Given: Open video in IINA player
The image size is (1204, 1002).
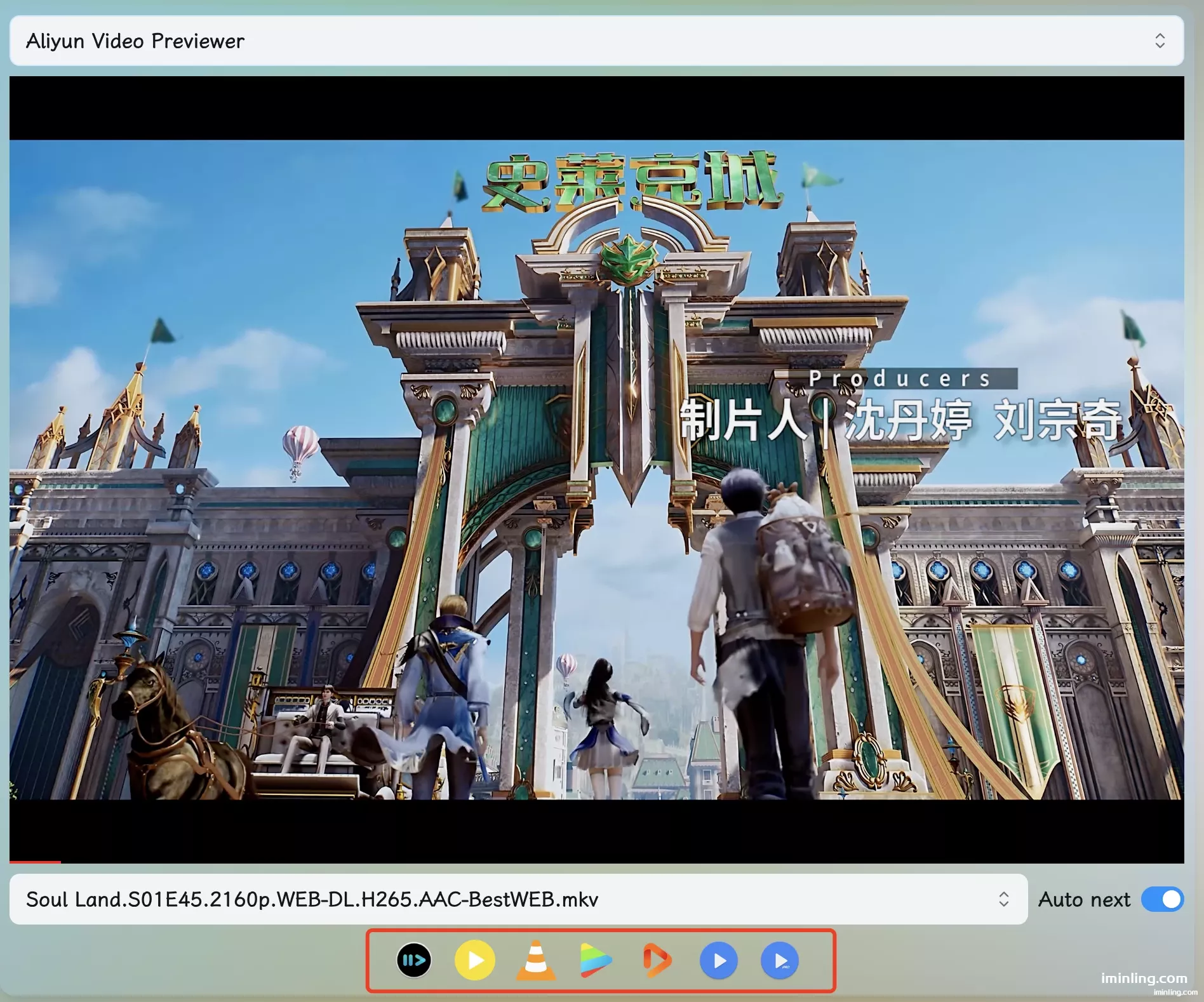Looking at the screenshot, I should click(414, 960).
